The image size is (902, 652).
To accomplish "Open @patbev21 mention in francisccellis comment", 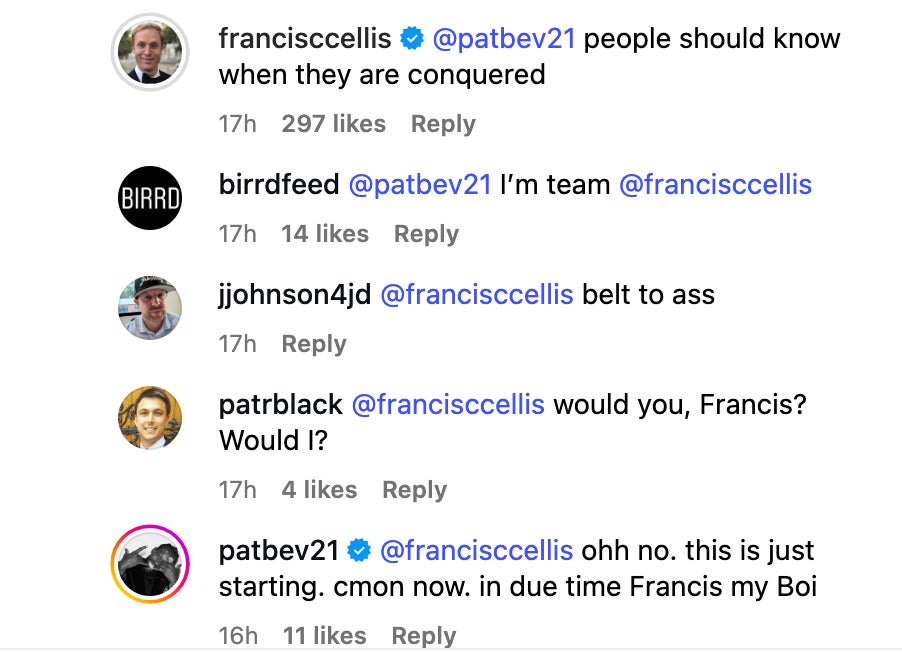I will (x=503, y=39).
